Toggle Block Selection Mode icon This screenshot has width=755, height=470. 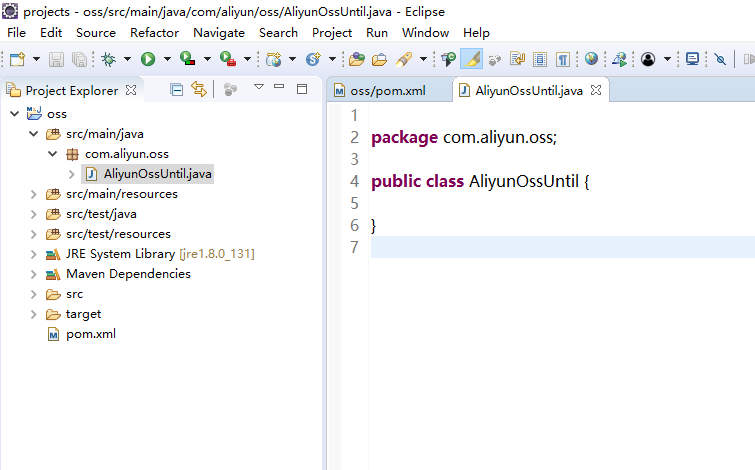click(x=540, y=59)
